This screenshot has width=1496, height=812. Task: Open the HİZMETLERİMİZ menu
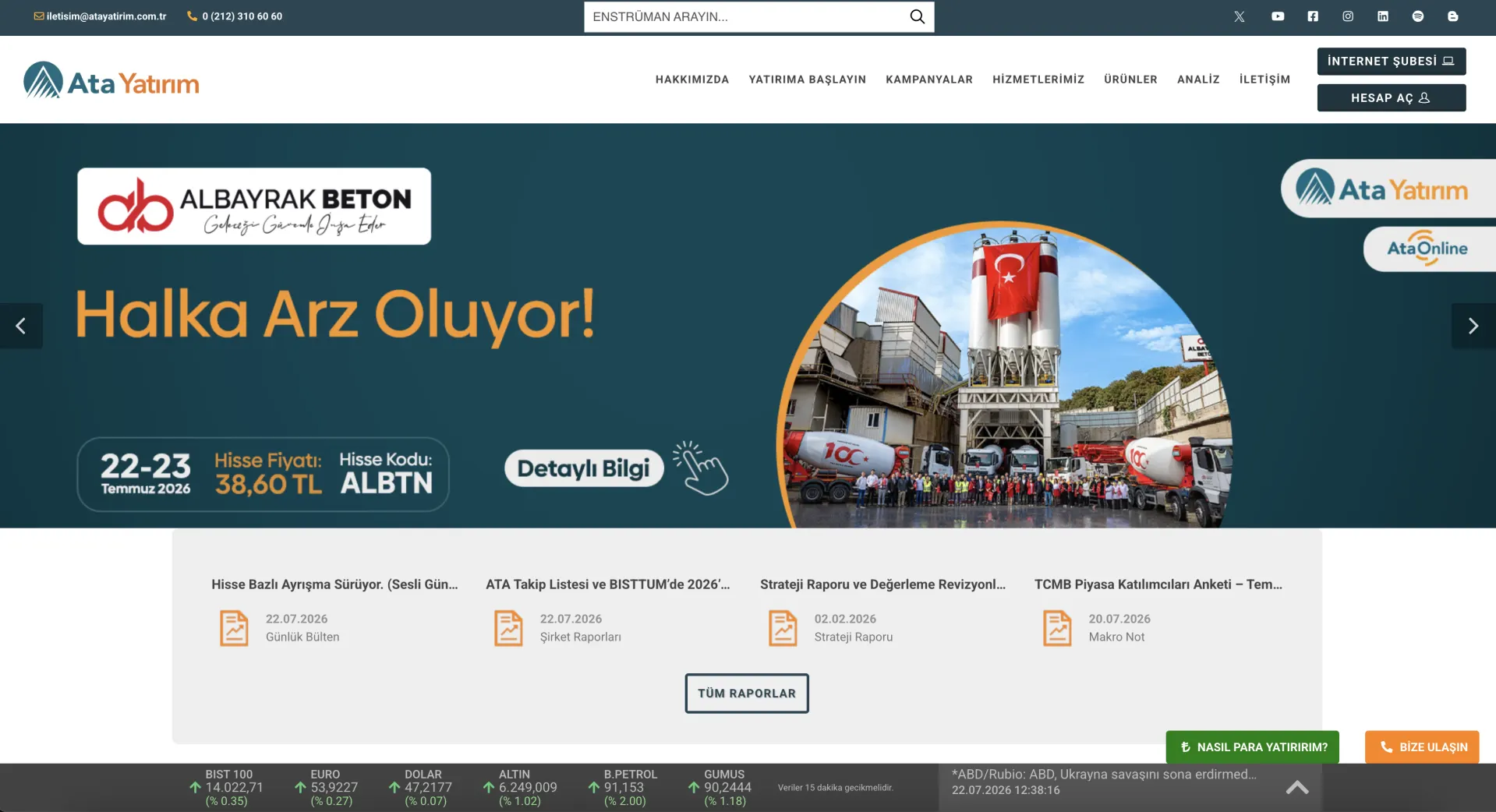[x=1038, y=79]
